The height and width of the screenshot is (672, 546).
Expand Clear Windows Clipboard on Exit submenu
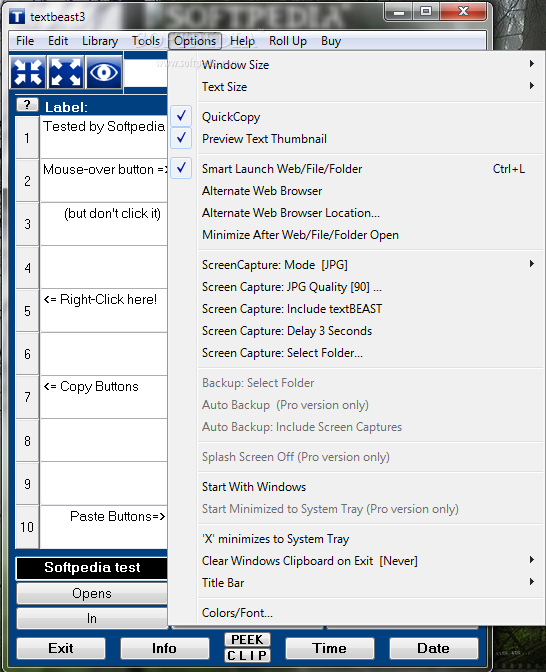coord(356,561)
